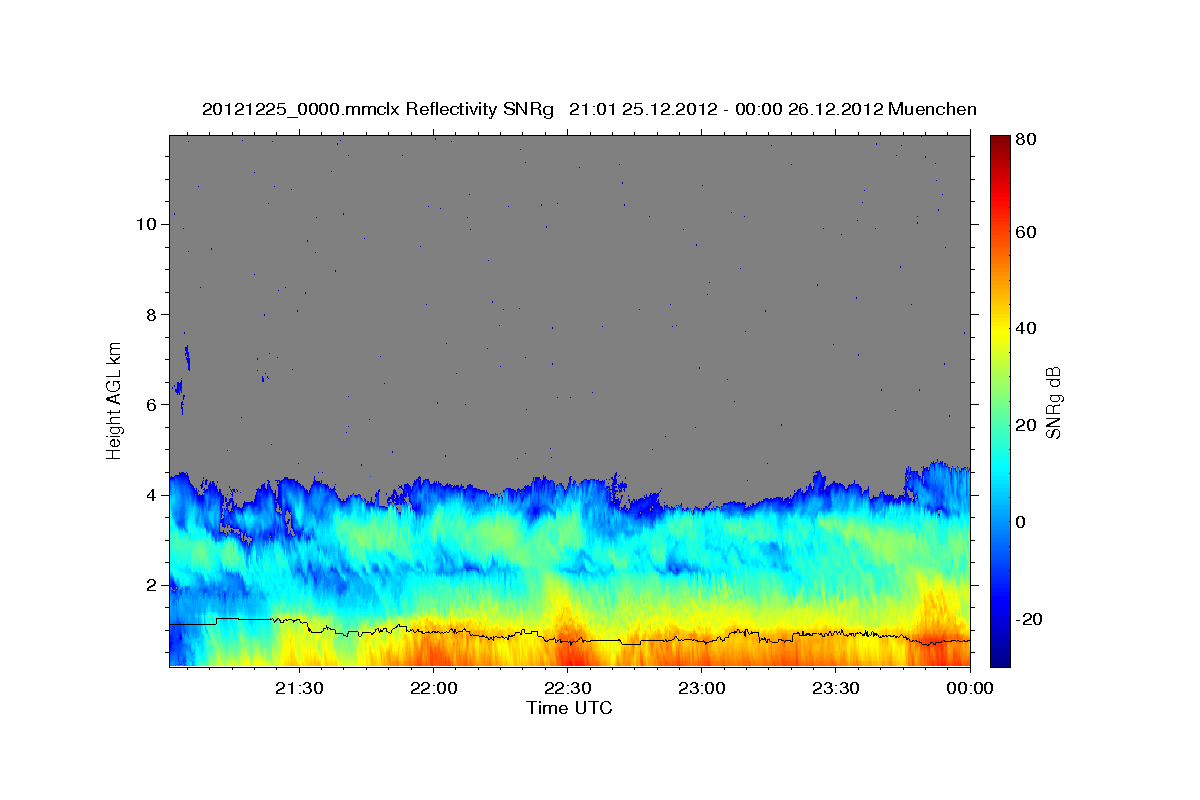Click the colorbar value label 40

pyautogui.click(x=1025, y=328)
